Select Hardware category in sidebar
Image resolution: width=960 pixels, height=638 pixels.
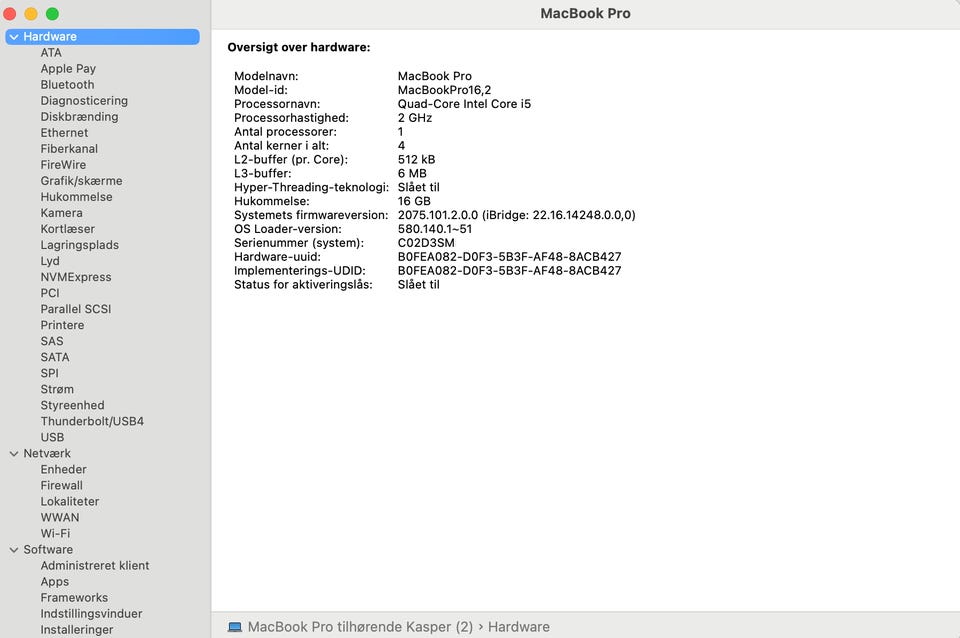[102, 37]
